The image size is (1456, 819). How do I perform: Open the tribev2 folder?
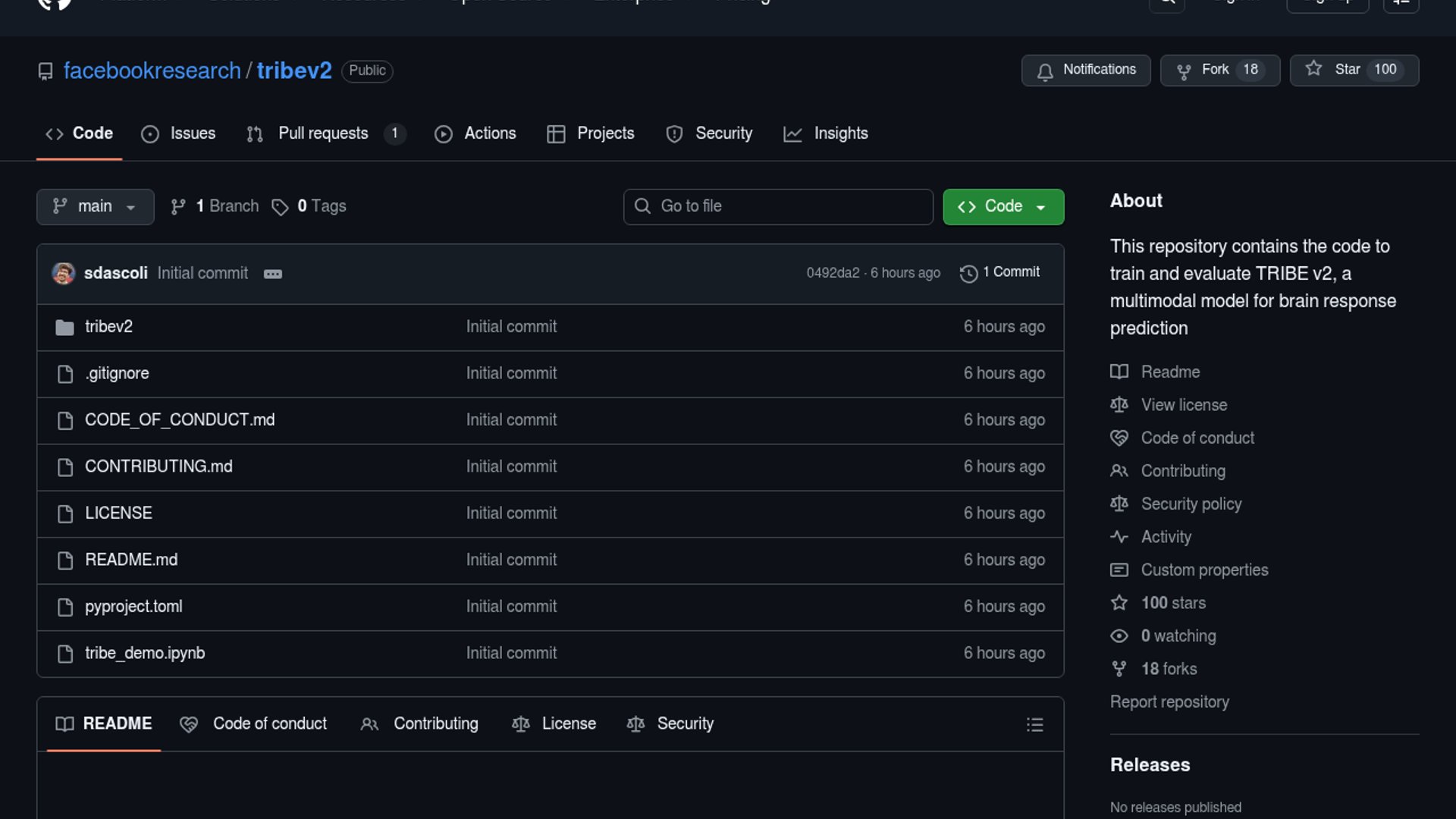click(108, 327)
